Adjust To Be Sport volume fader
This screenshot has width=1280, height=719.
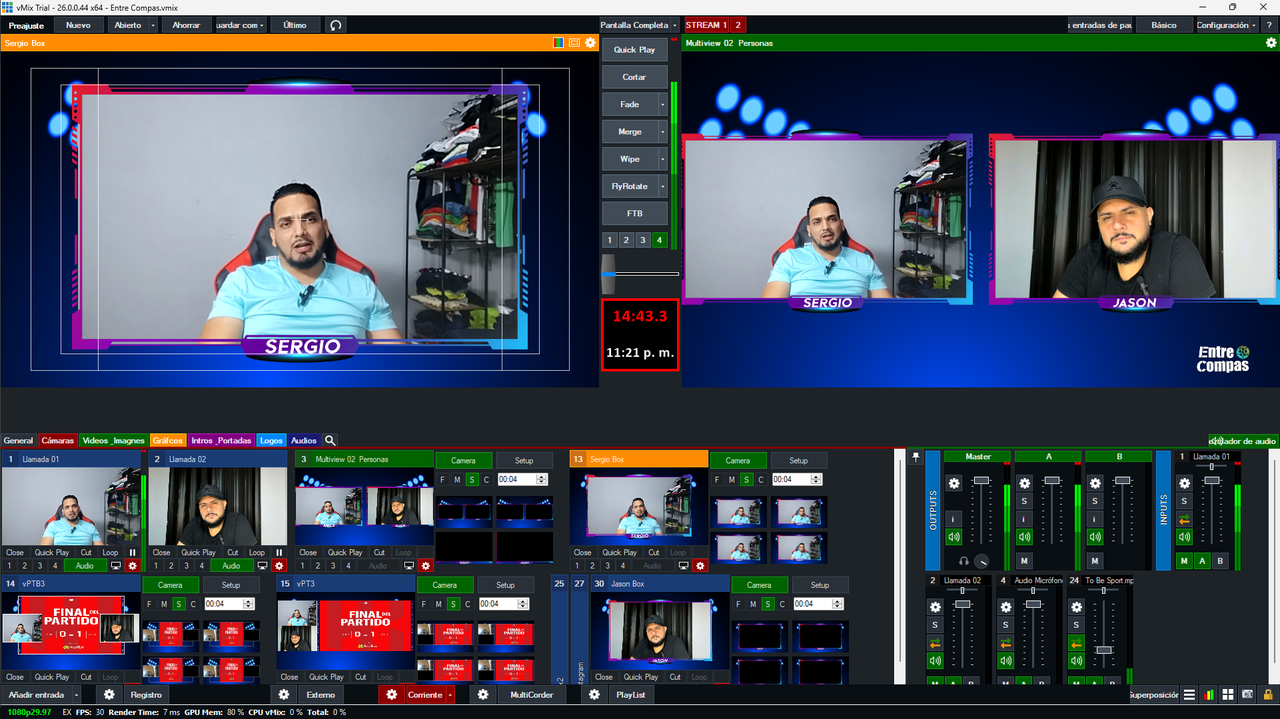(x=1103, y=650)
